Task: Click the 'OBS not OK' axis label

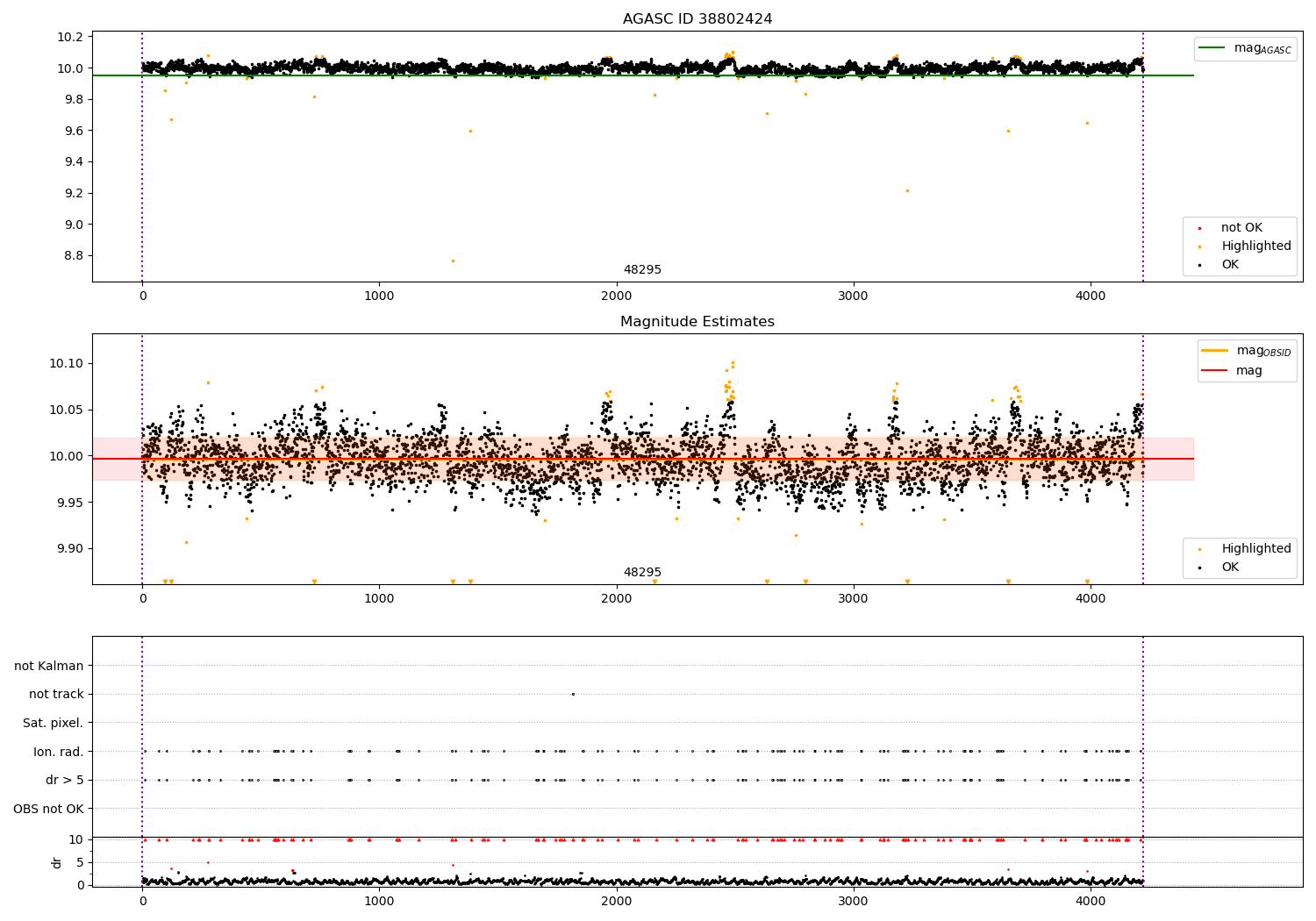Action: point(49,809)
